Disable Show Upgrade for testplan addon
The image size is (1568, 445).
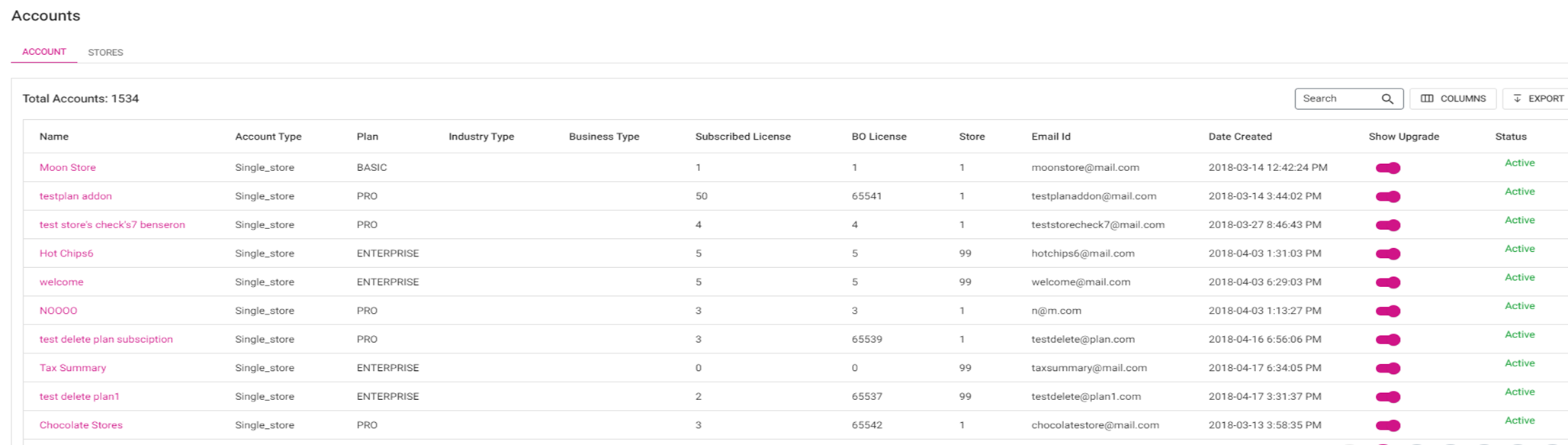pyautogui.click(x=1387, y=197)
